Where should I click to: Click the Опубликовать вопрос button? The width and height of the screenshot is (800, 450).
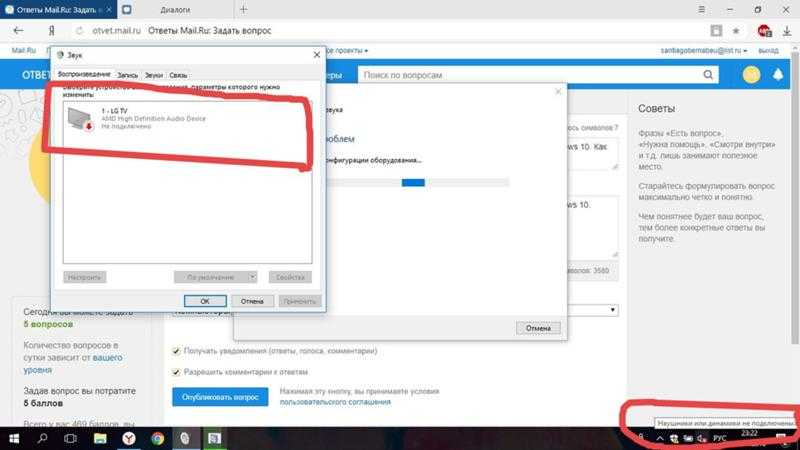(220, 397)
